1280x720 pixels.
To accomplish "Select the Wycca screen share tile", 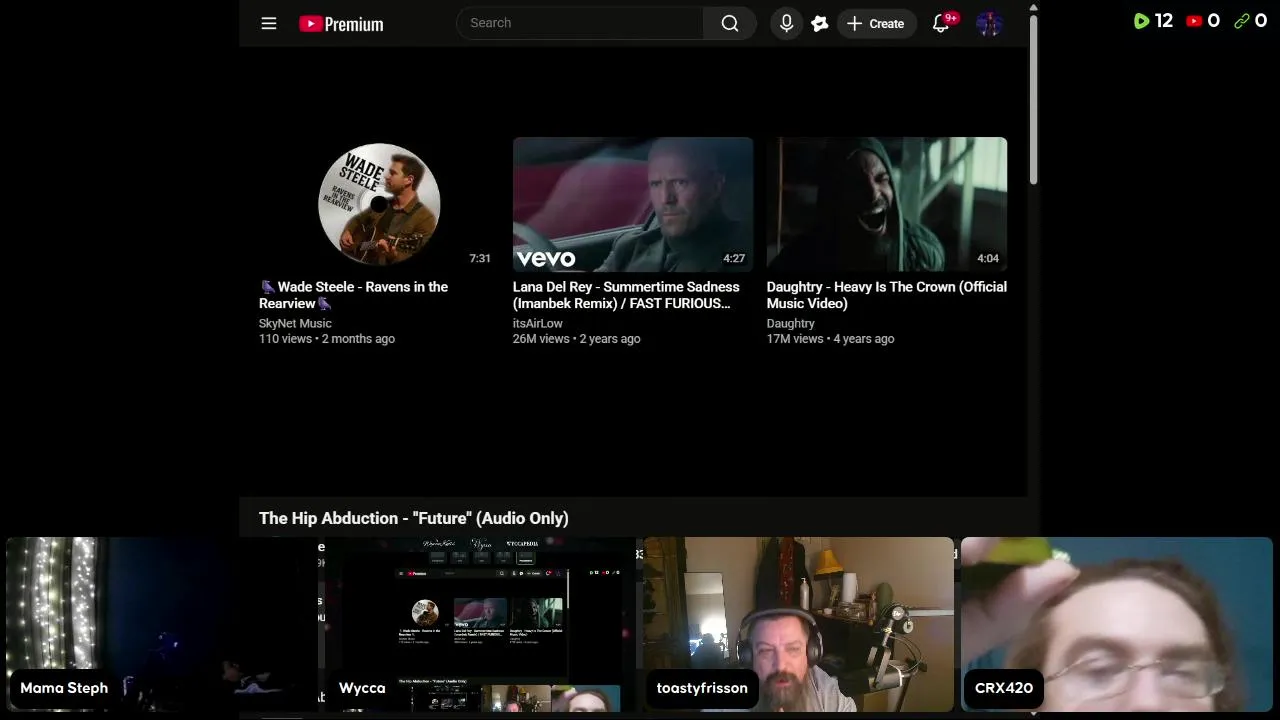I will pos(478,625).
